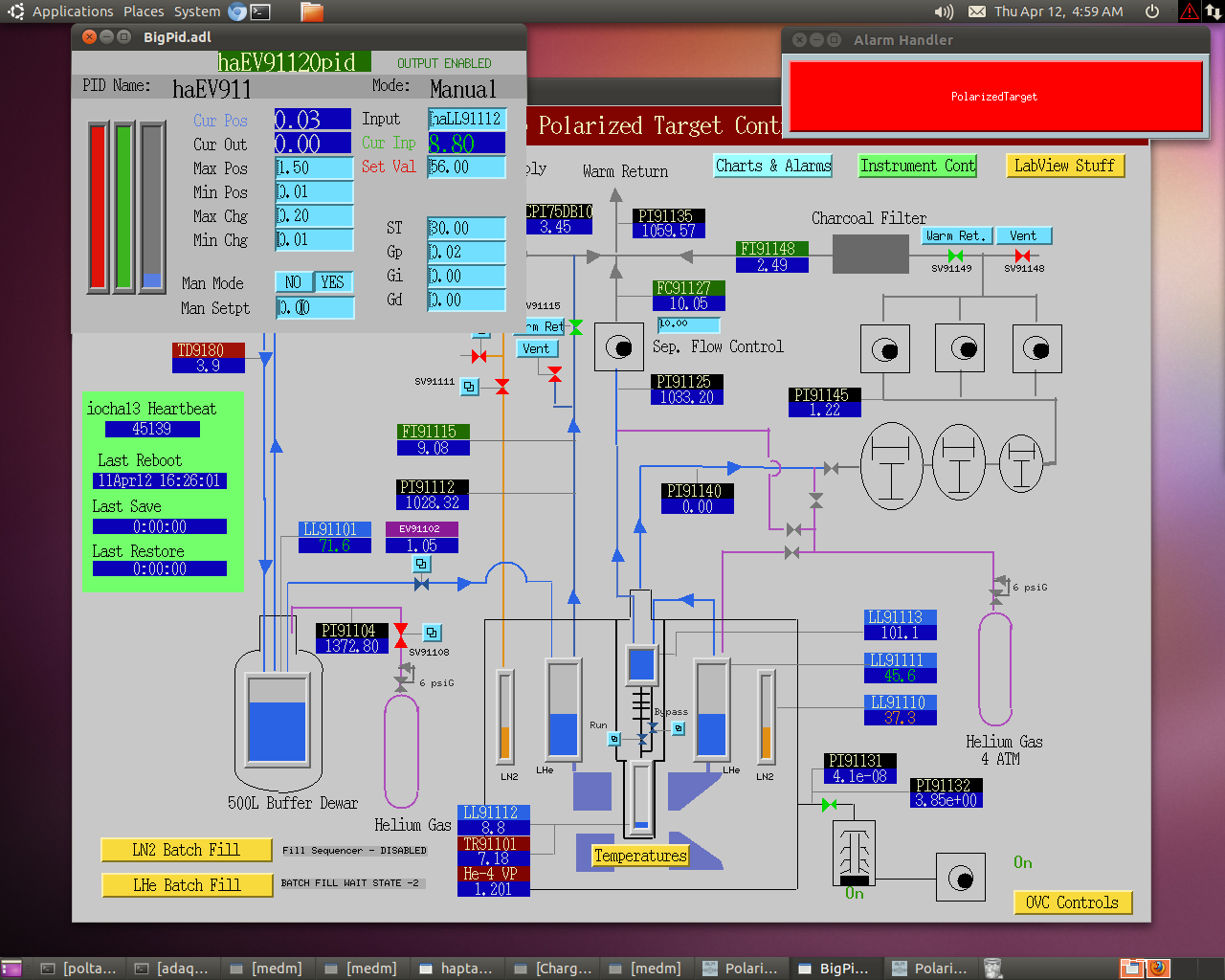Switch to the Charg... taskbar window
1225x980 pixels.
(552, 969)
